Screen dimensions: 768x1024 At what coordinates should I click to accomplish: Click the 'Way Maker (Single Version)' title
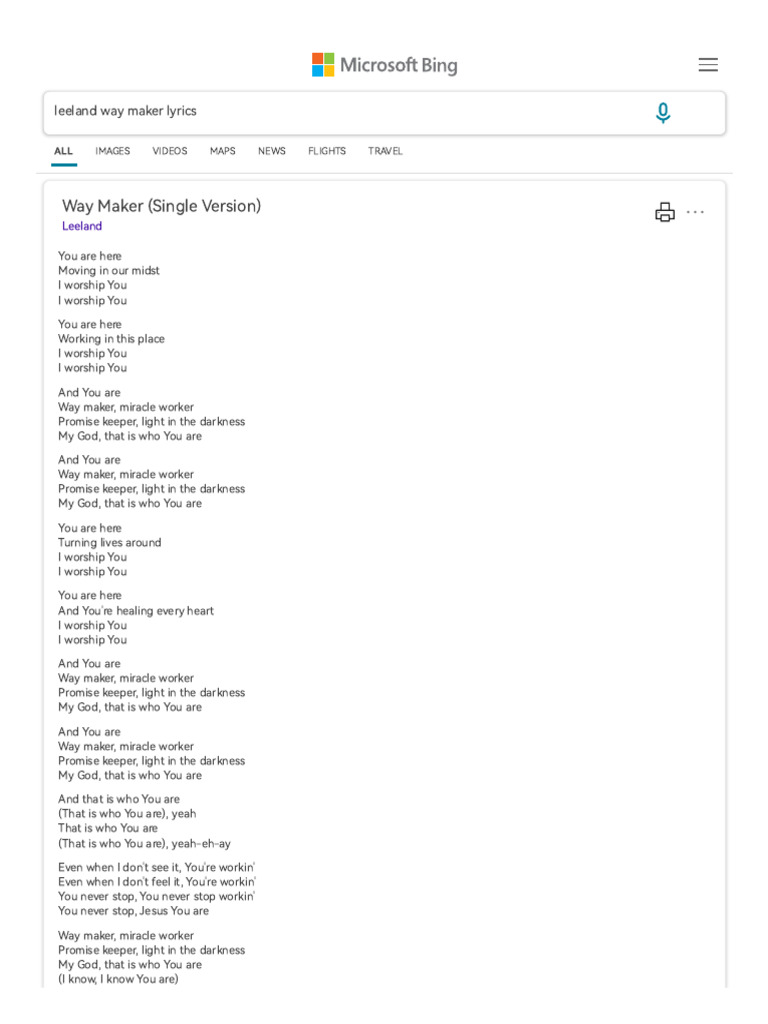click(x=161, y=206)
